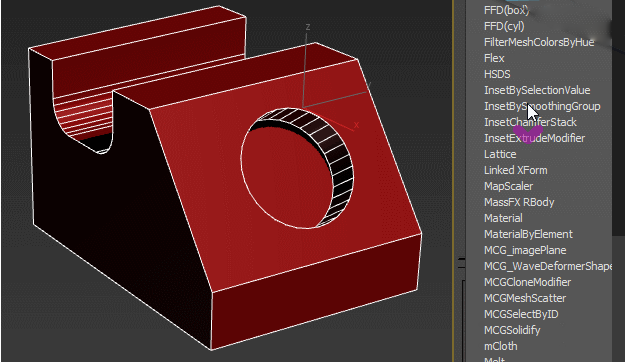Choose the MCG_imagePlane modifier
Image resolution: width=625 pixels, height=362 pixels.
click(525, 250)
